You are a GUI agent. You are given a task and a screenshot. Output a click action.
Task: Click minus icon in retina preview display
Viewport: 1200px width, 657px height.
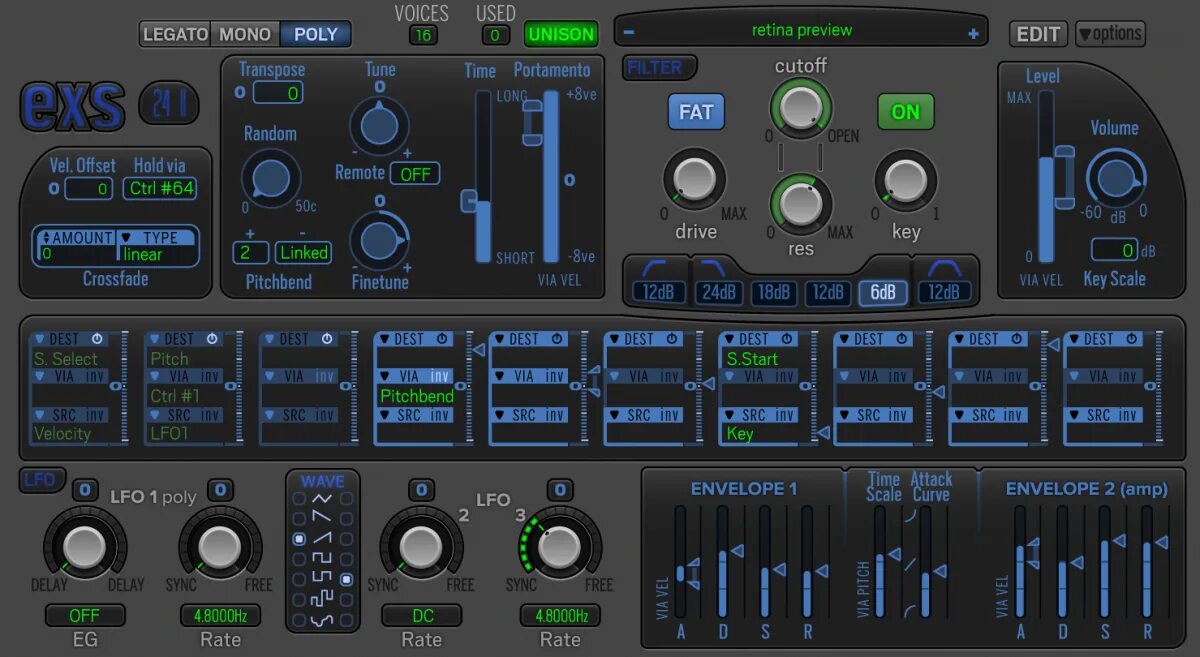click(x=629, y=31)
